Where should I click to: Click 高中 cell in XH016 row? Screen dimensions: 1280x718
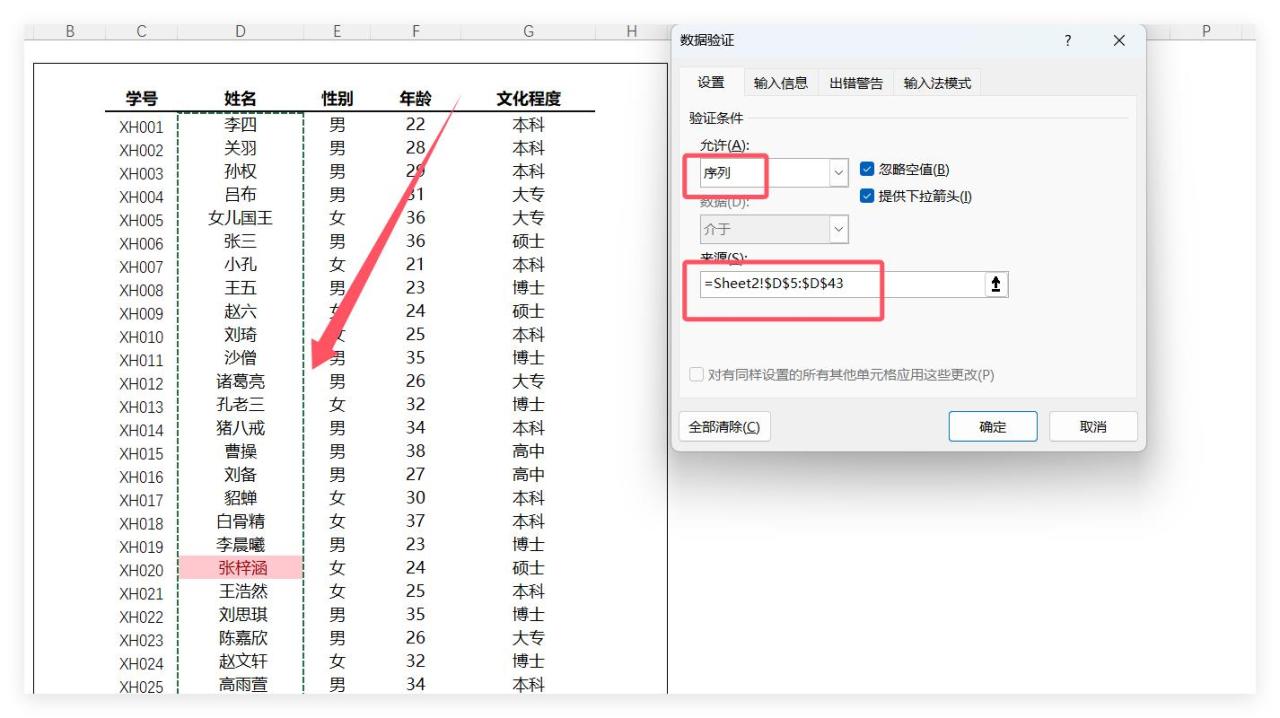pyautogui.click(x=528, y=474)
